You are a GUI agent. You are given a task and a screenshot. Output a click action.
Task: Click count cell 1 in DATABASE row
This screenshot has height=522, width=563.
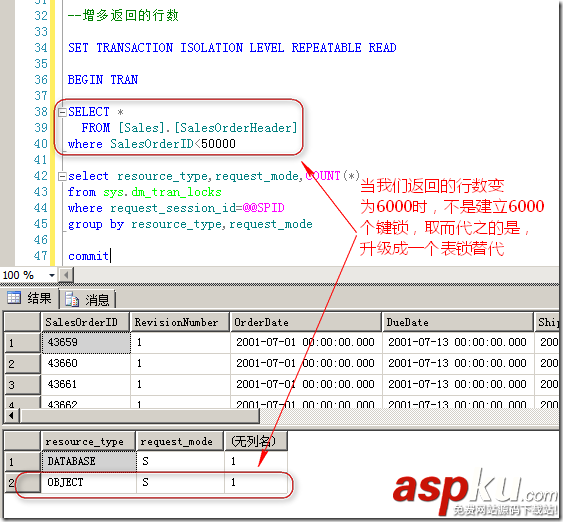click(x=256, y=461)
